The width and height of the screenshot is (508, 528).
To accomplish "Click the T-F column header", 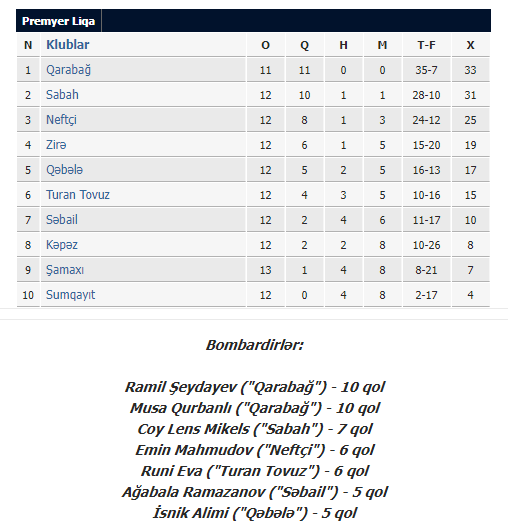I will pyautogui.click(x=427, y=45).
